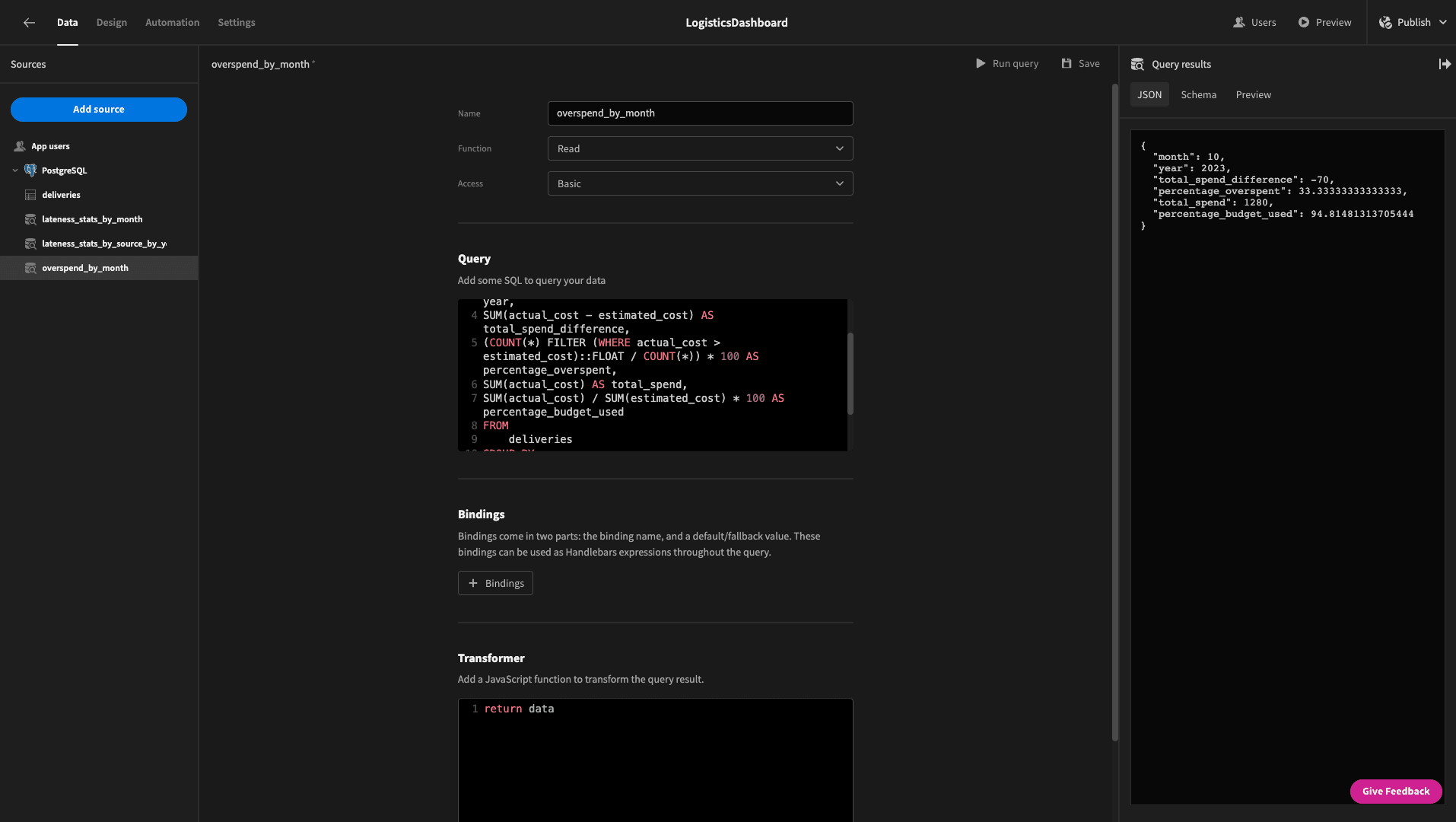This screenshot has width=1456, height=822.
Task: Open the Function dropdown
Action: 700,148
